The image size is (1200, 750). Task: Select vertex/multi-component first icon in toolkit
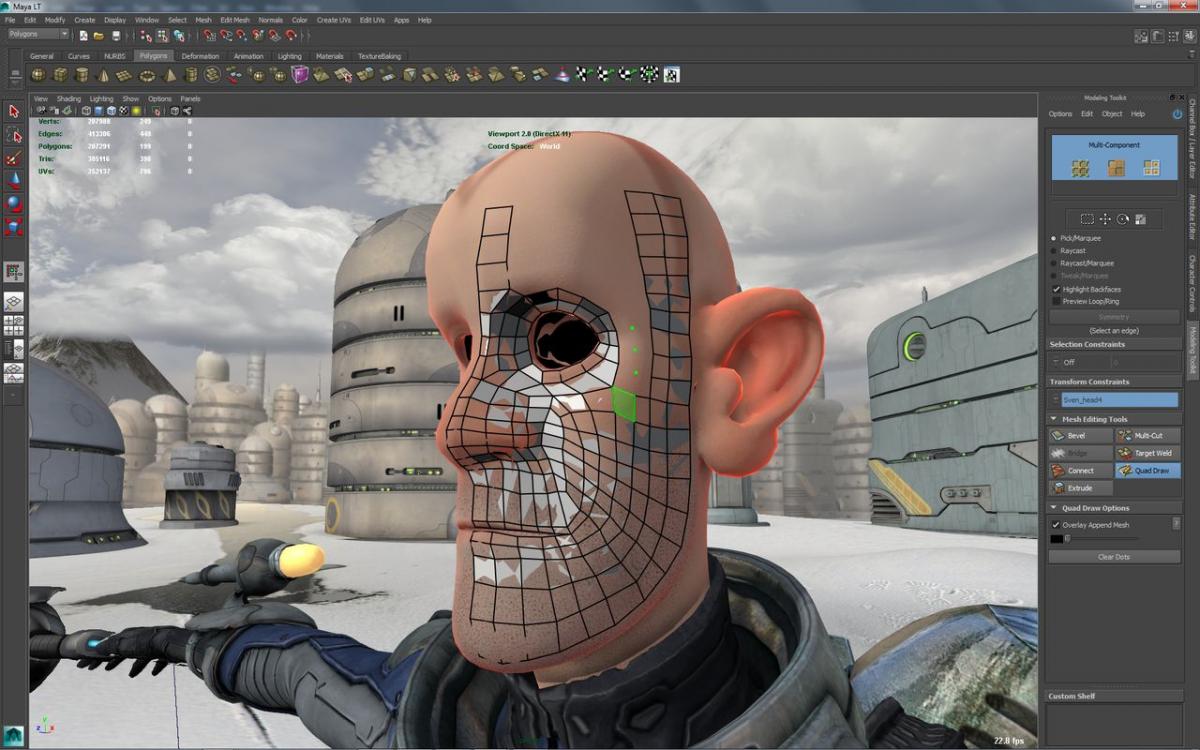(x=1080, y=168)
